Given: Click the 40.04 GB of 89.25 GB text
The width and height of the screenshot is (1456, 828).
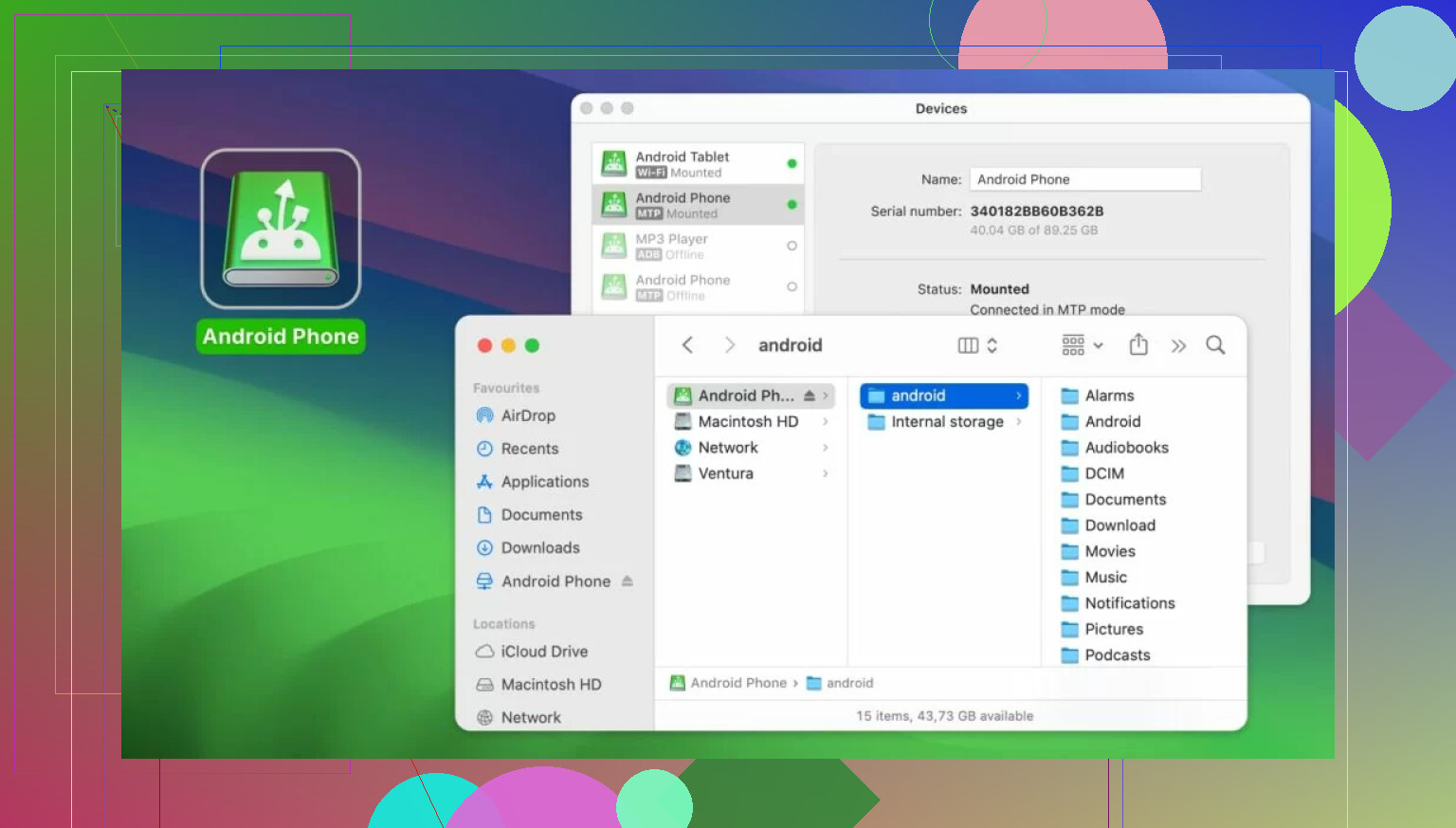Looking at the screenshot, I should 1034,230.
